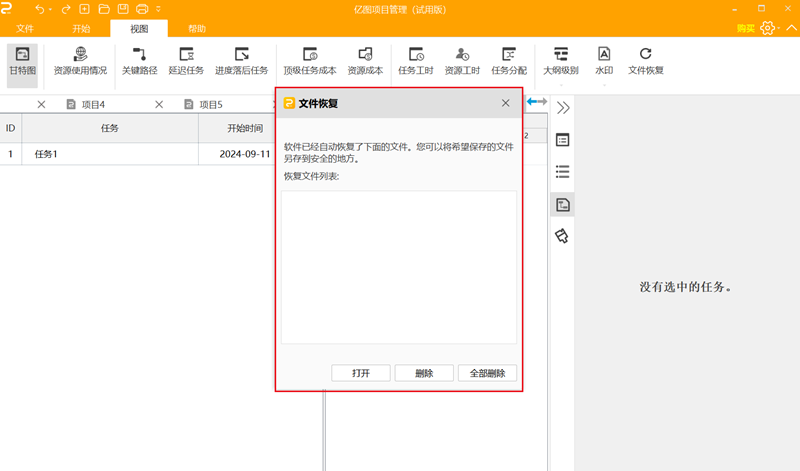
Task: Click the ID column header
Action: [10, 128]
